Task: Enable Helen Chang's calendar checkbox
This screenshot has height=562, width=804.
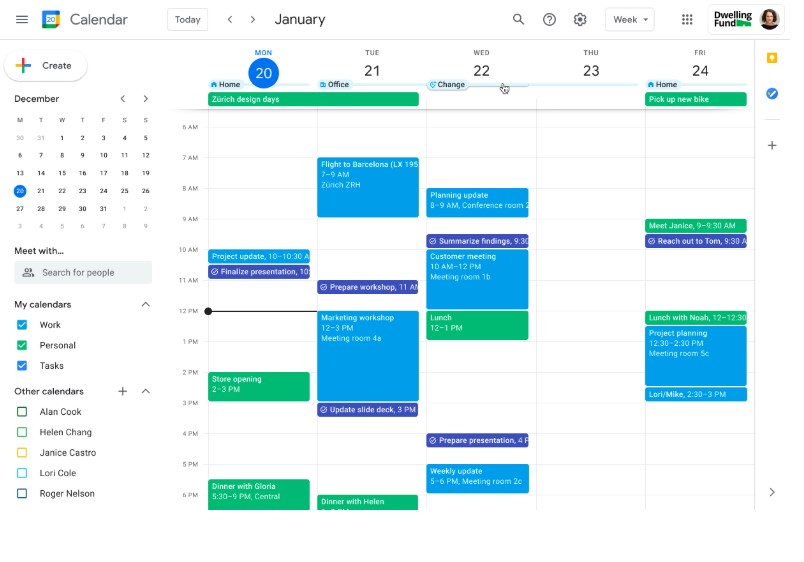Action: click(22, 432)
